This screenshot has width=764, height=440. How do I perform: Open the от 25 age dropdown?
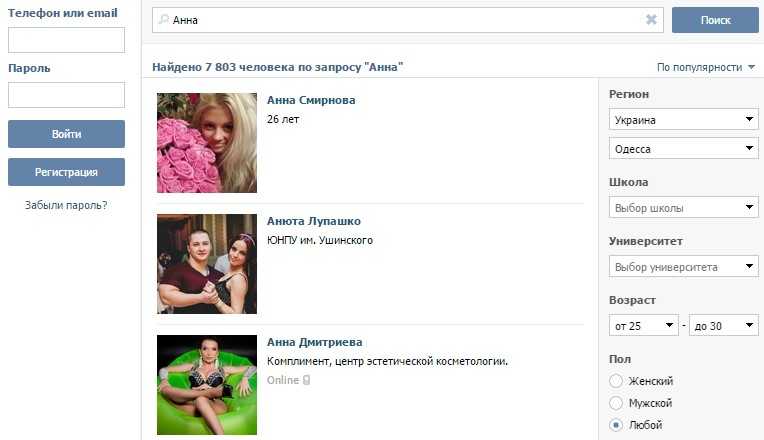(644, 325)
